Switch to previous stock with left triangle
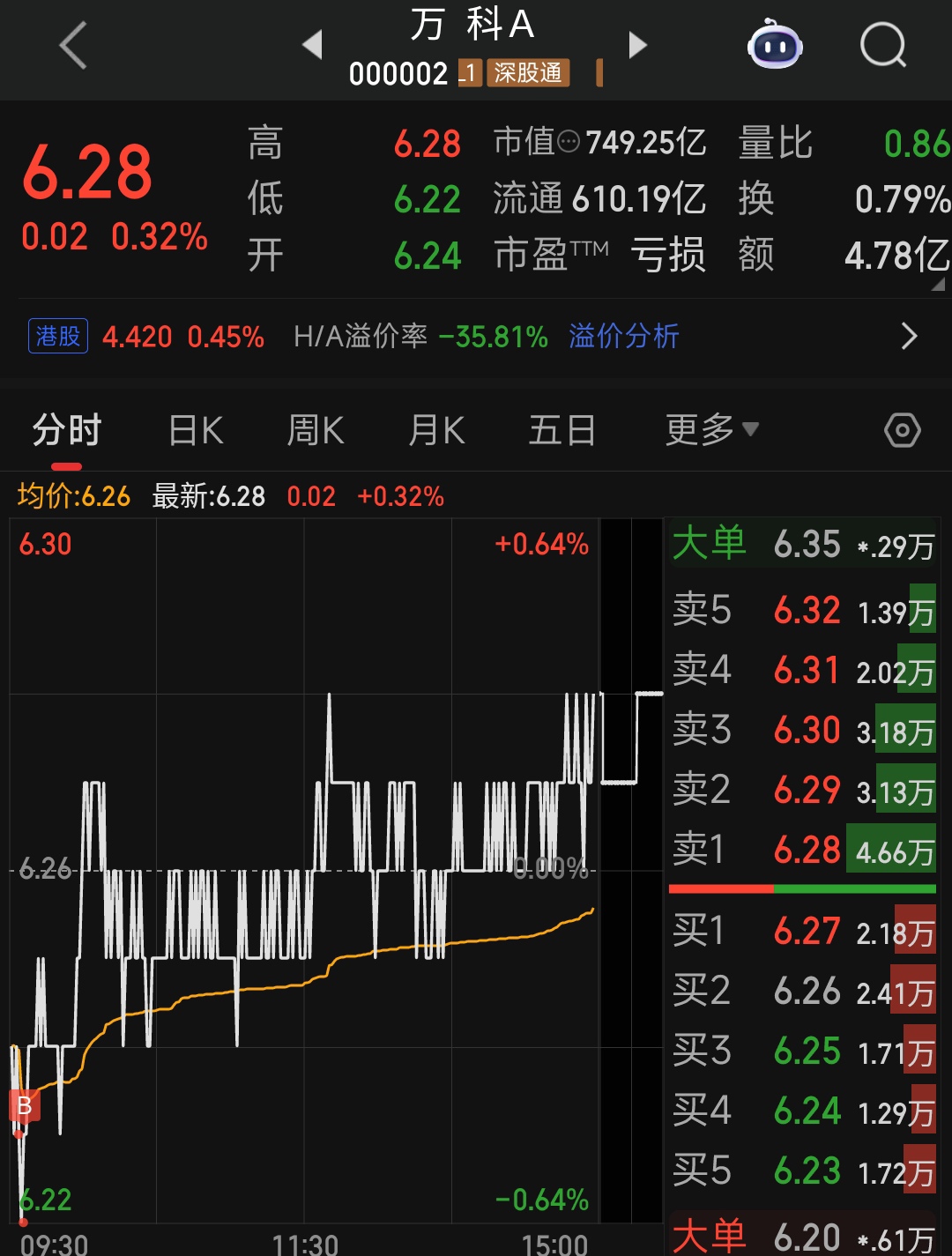952x1256 pixels. pyautogui.click(x=312, y=45)
